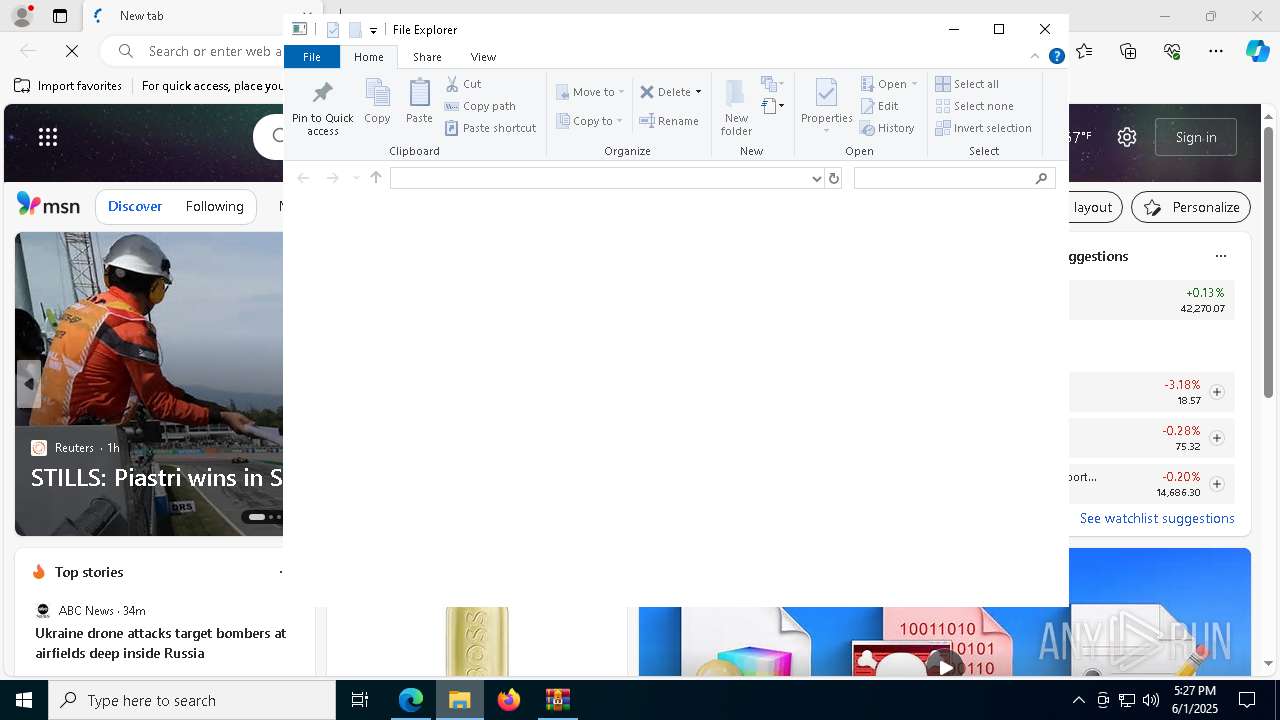Click the Edit command in the Open group
Viewport: 1280px width, 720px height.
click(x=880, y=106)
